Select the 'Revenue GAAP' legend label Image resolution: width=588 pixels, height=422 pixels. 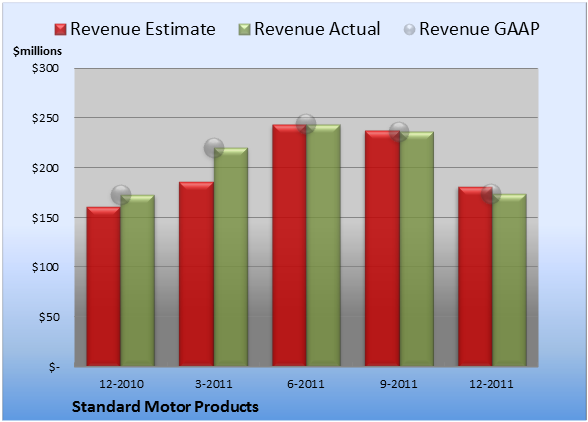click(479, 29)
